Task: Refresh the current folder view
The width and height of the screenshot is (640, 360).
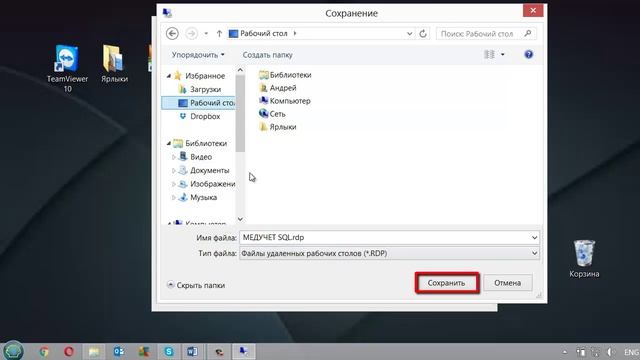Action: [x=423, y=33]
